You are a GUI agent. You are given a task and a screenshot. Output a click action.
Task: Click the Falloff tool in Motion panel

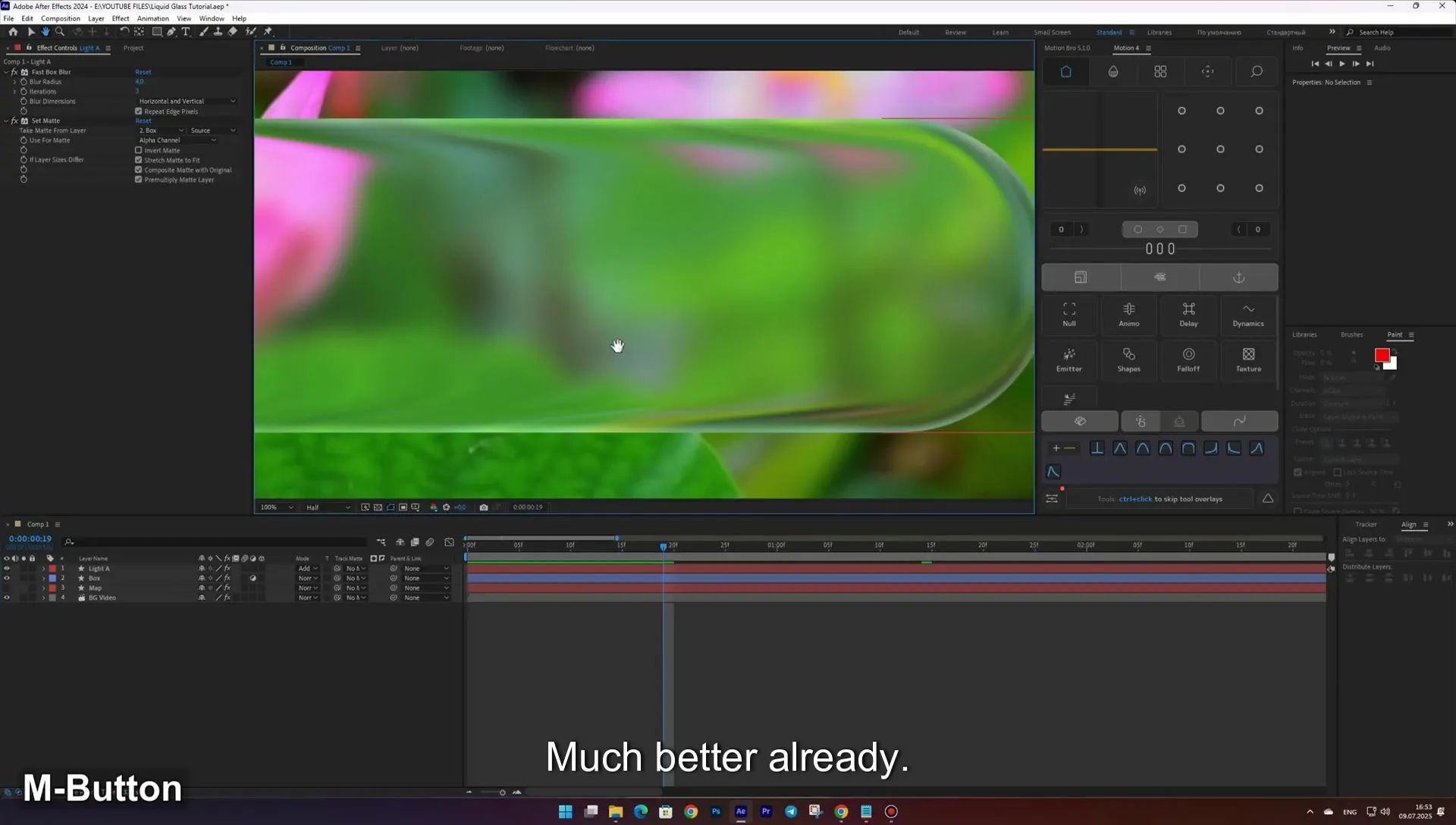(x=1188, y=360)
